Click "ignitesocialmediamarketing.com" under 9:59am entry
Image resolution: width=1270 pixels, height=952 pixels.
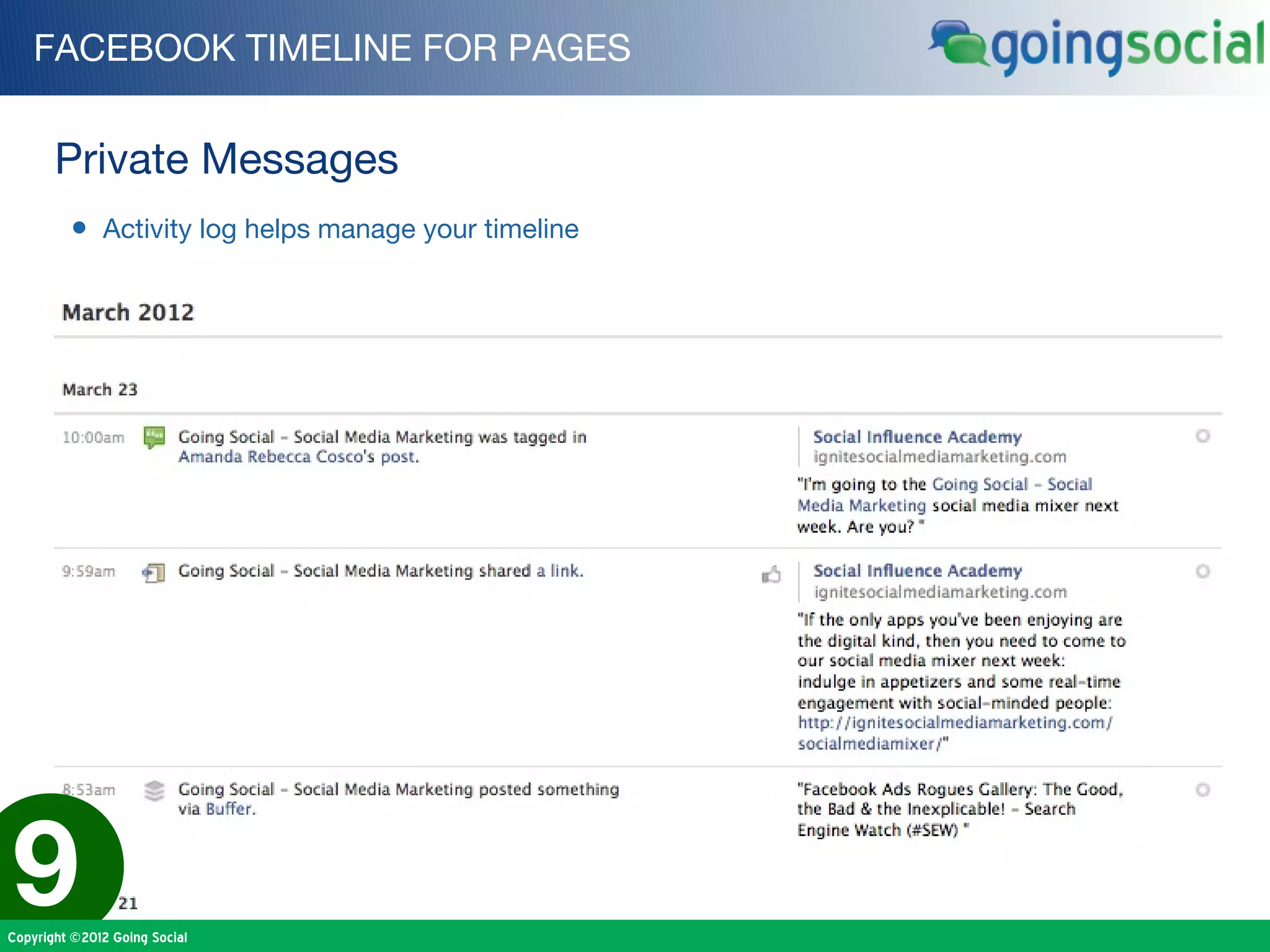tap(940, 593)
